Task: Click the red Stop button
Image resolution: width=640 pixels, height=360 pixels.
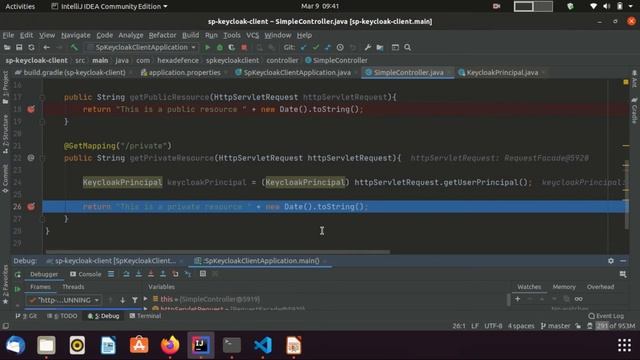Action: 244,47
